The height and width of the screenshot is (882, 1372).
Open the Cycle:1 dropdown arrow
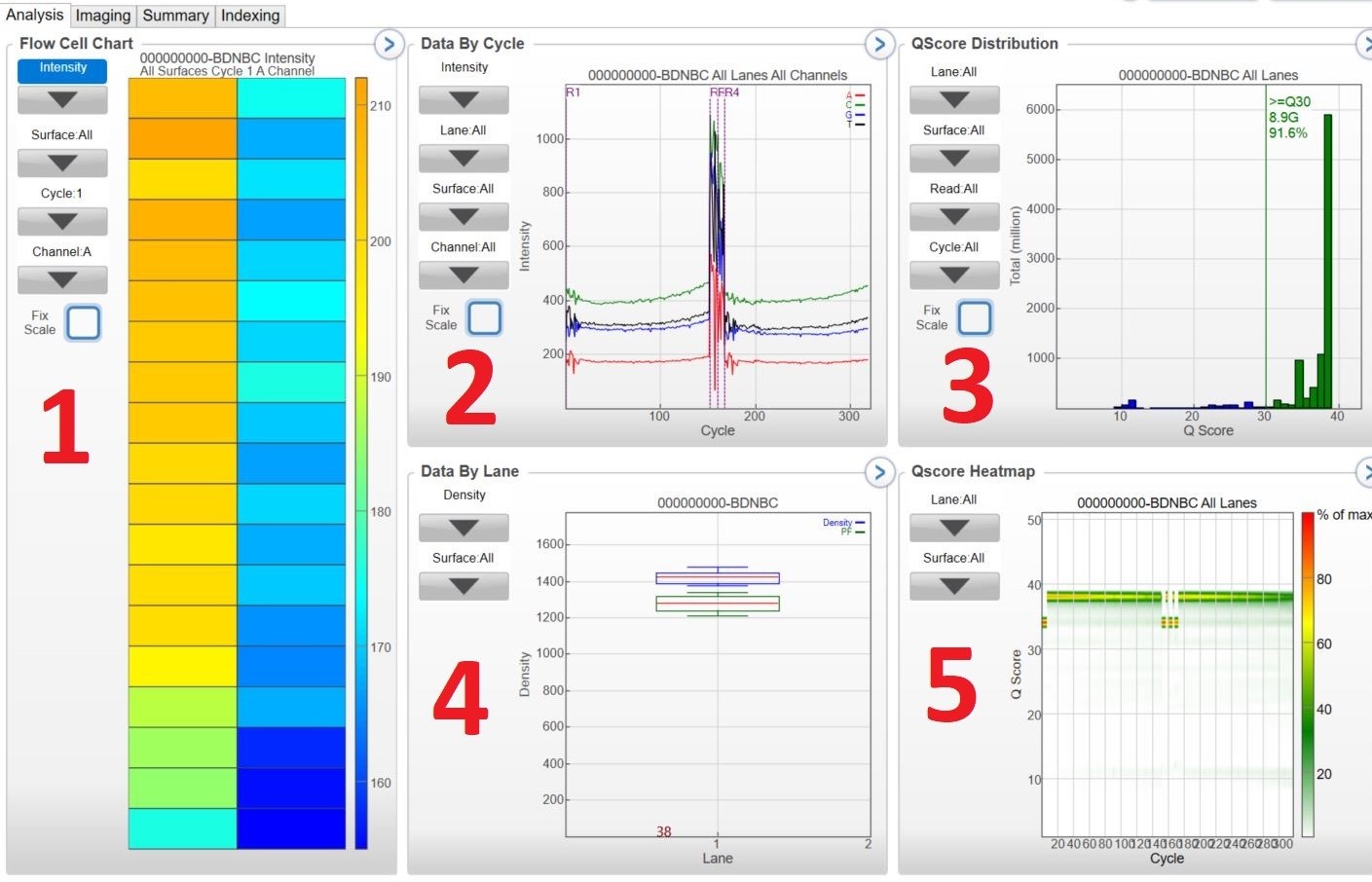tap(62, 222)
